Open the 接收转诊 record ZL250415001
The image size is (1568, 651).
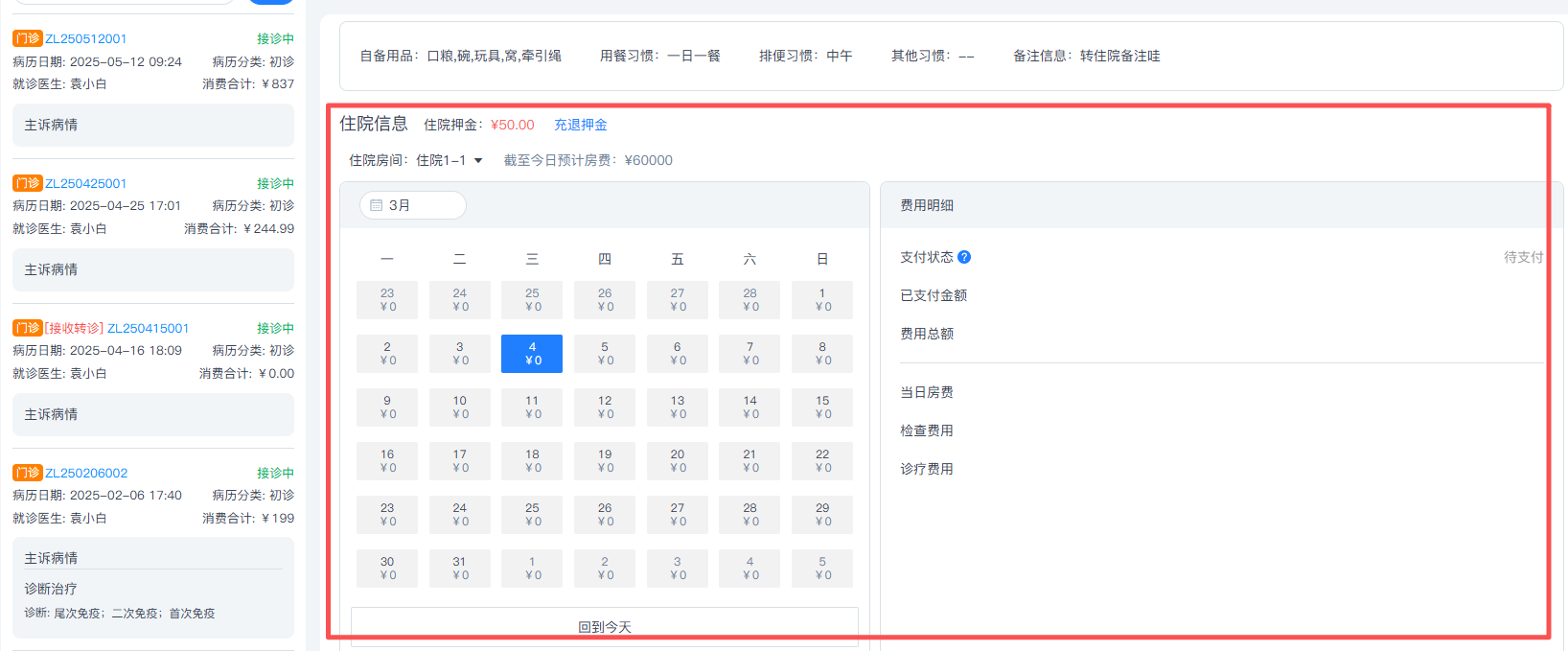point(148,328)
